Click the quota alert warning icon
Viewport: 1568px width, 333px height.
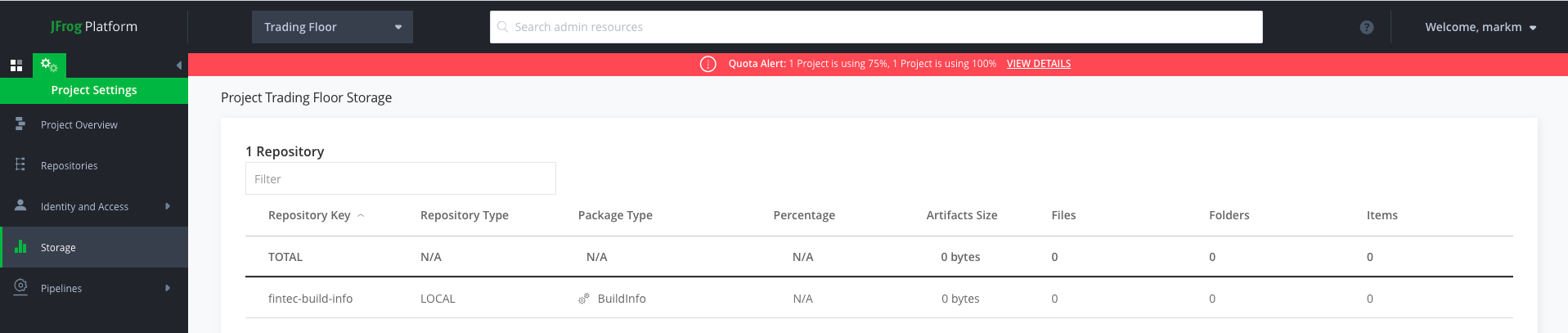click(x=708, y=64)
